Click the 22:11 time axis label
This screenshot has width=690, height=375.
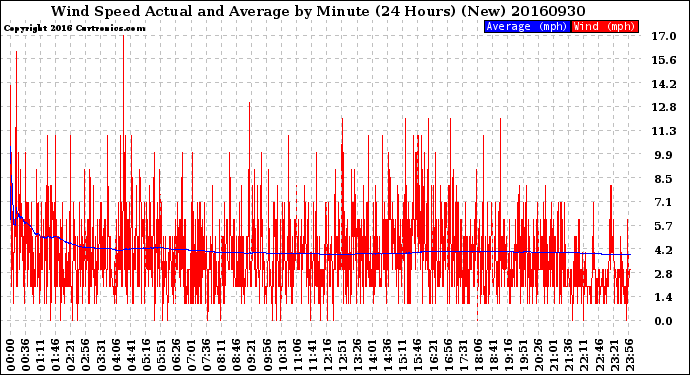point(583,355)
